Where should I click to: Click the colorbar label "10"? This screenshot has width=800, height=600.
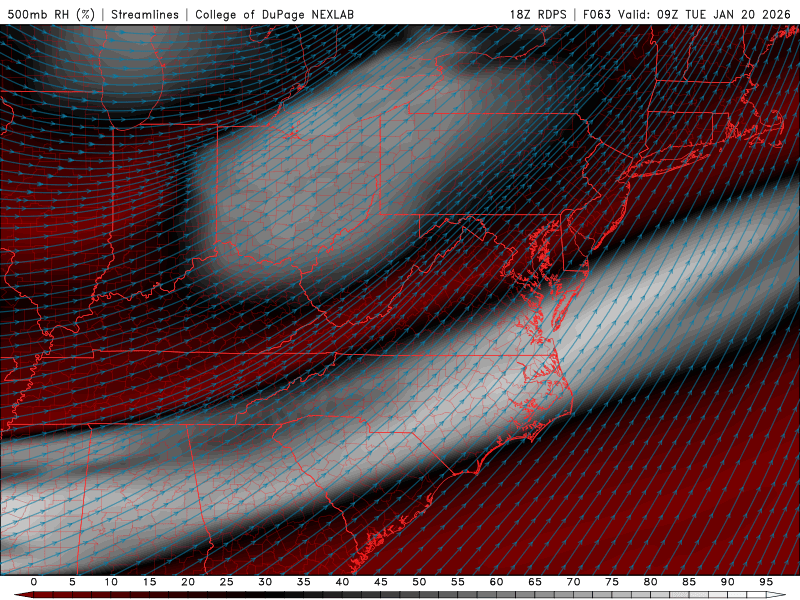click(111, 582)
